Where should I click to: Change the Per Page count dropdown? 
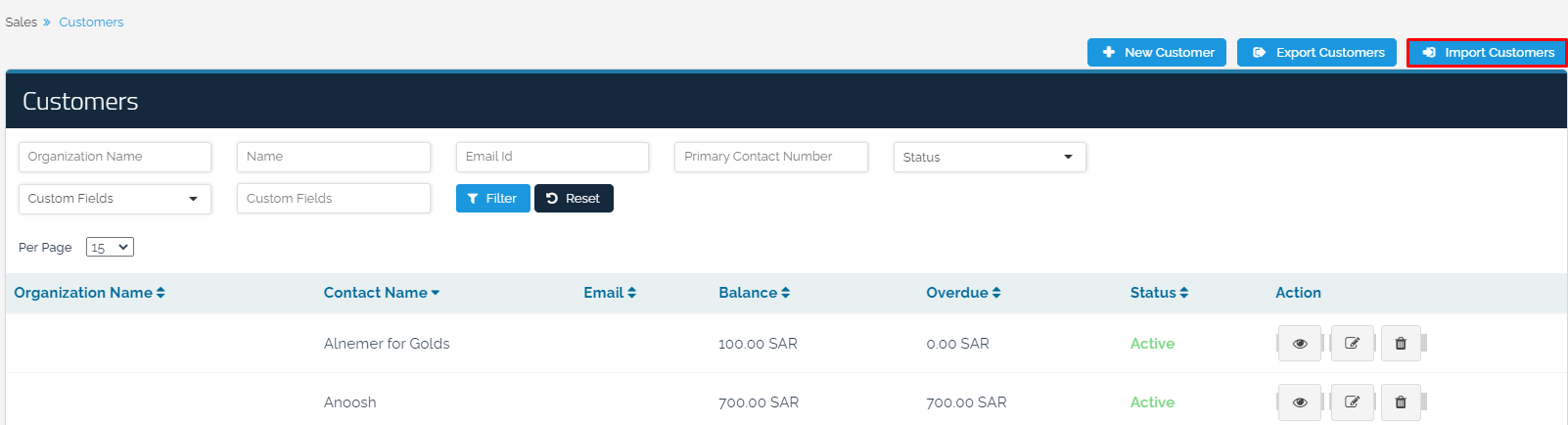coord(110,248)
